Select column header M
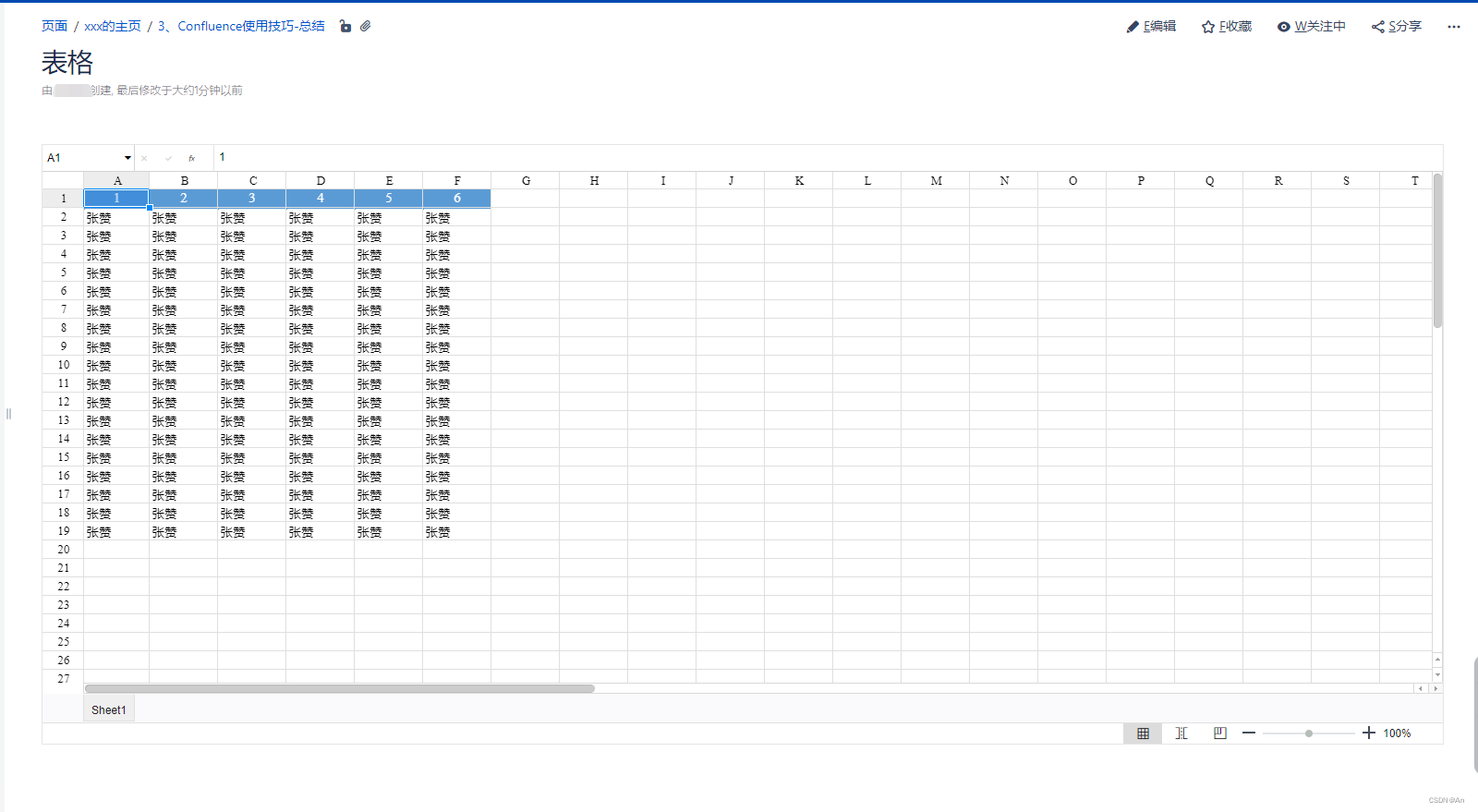Viewport: 1478px width, 812px height. pos(936,180)
